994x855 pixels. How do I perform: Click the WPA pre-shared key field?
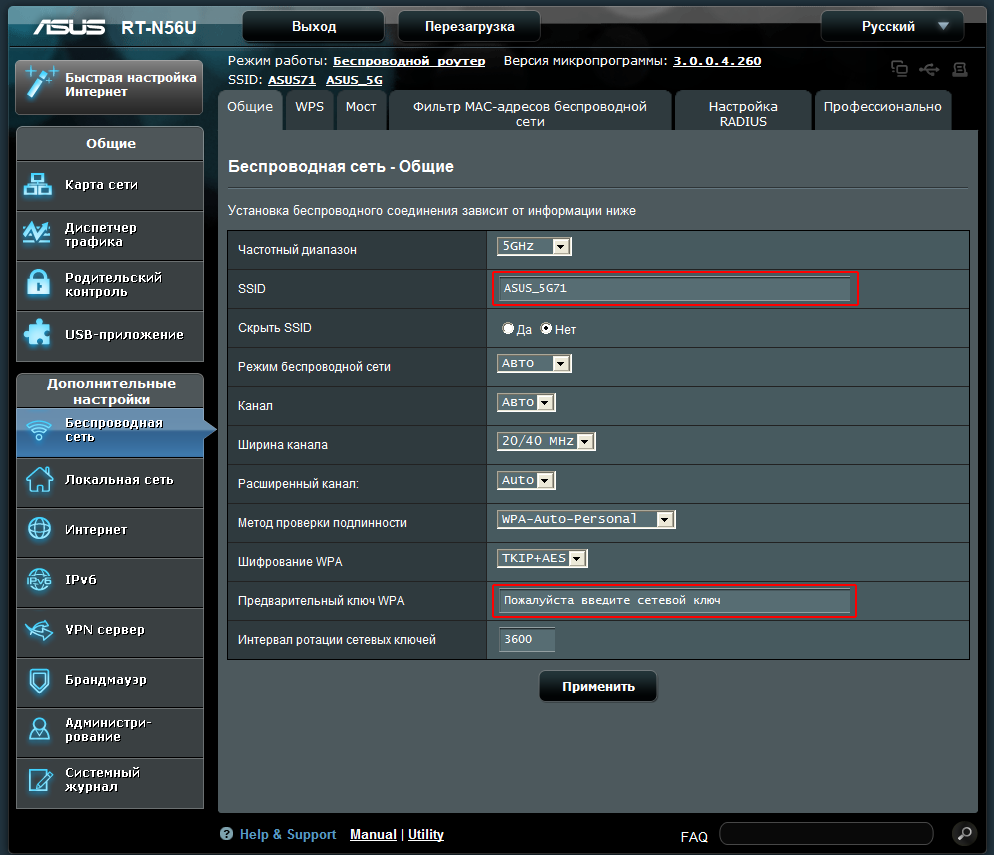click(674, 600)
